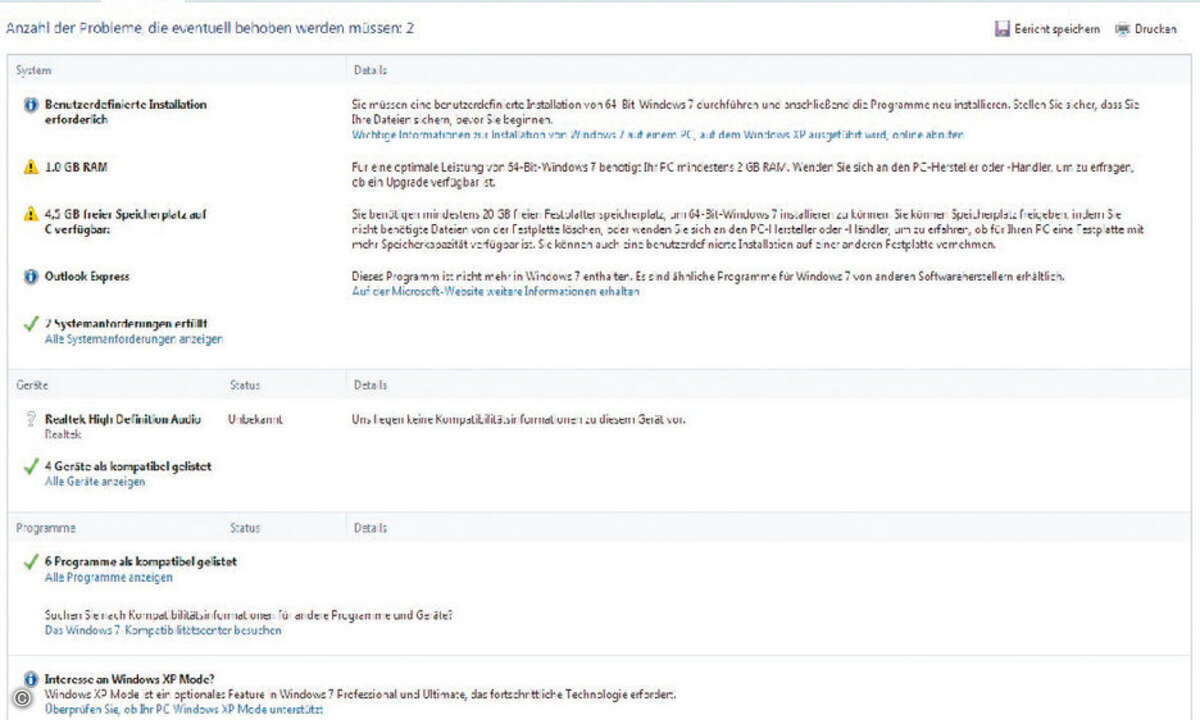Click green checkmark beside 7 Systemanforderungen erfüllt
The height and width of the screenshot is (720, 1200).
[x=30, y=324]
